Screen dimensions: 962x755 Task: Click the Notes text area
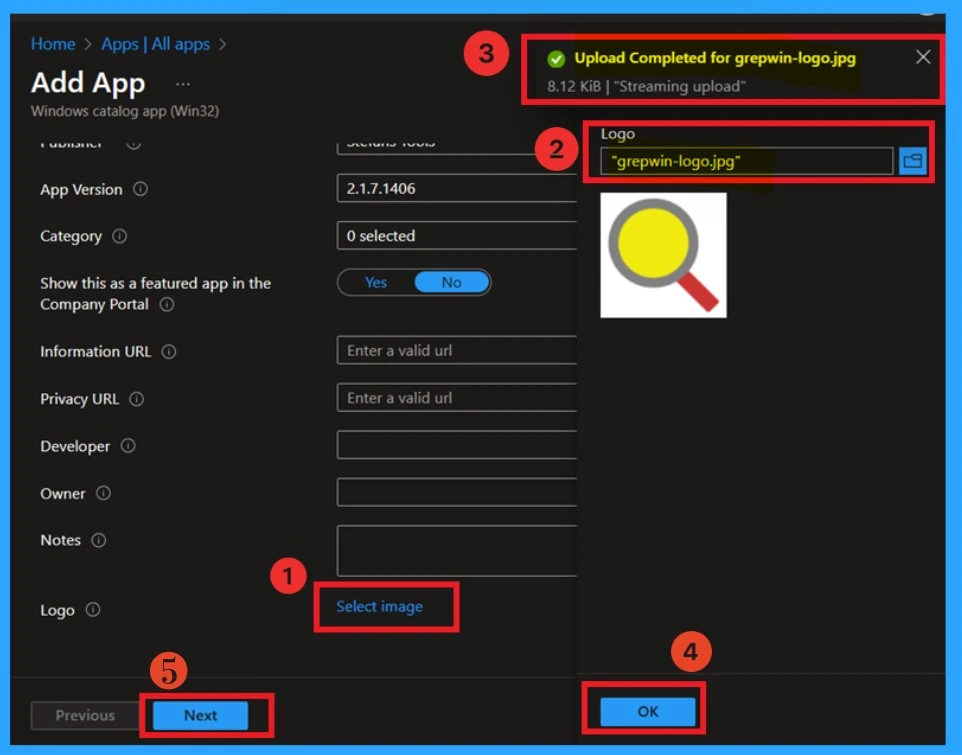(x=456, y=551)
